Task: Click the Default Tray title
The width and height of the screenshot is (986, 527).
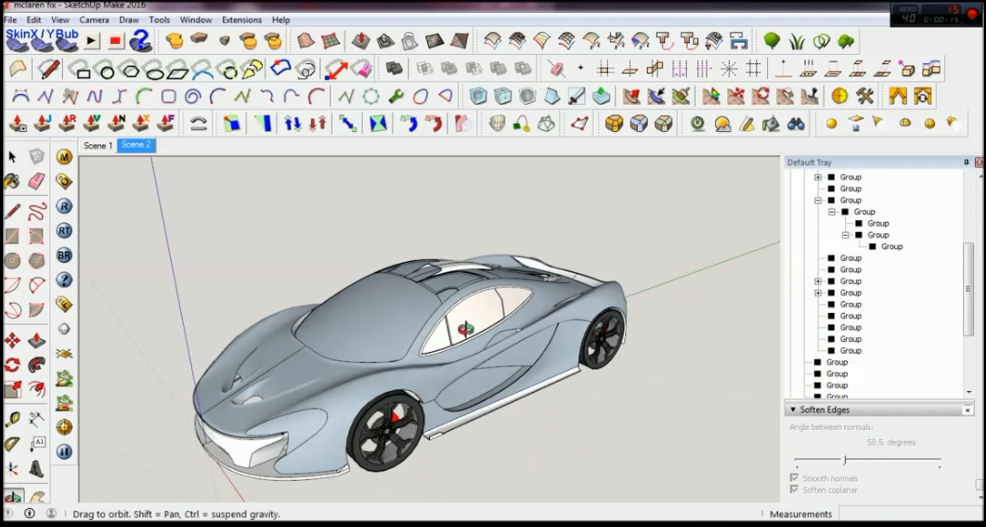Action: 809,162
